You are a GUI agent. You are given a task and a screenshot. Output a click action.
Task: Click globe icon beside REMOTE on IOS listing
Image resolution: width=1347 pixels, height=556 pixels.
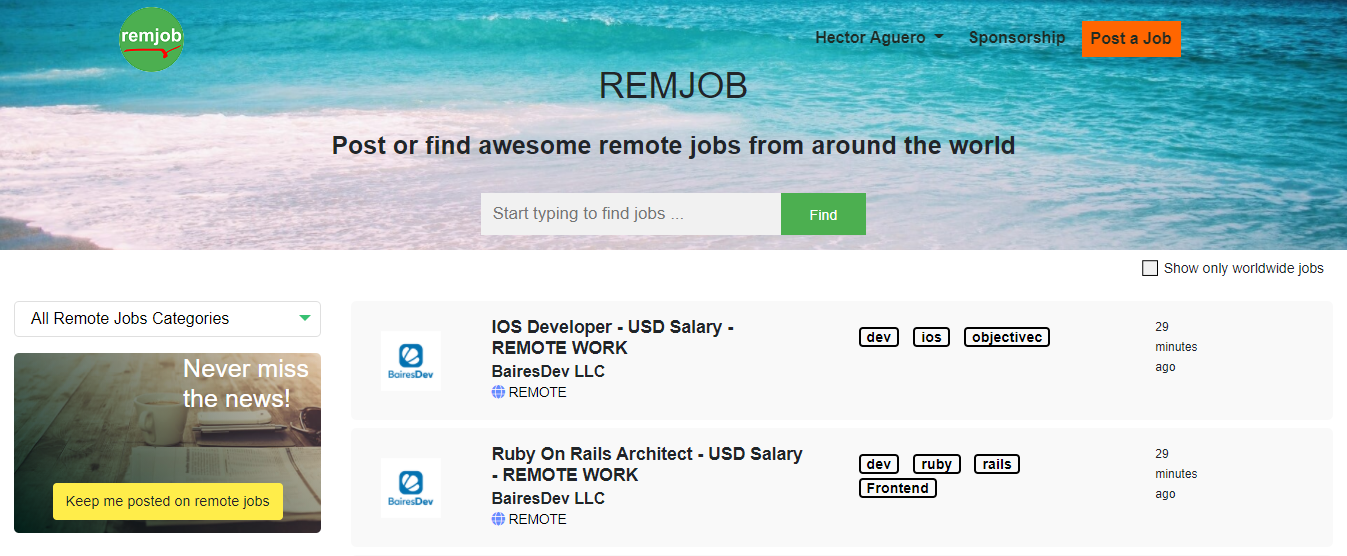(498, 393)
